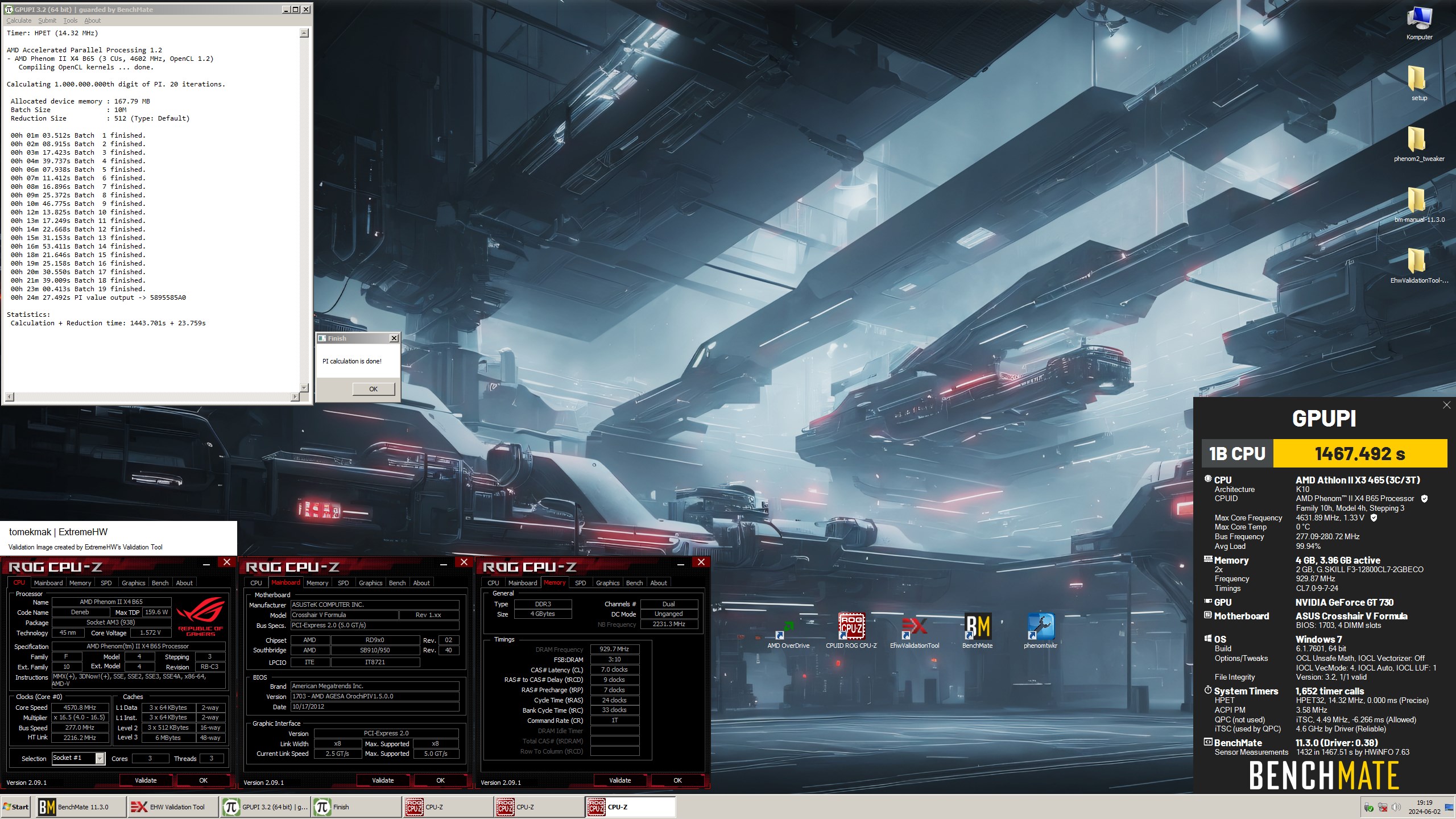Open the Komputer desktop icon
The width and height of the screenshot is (1456, 819).
tap(1419, 23)
